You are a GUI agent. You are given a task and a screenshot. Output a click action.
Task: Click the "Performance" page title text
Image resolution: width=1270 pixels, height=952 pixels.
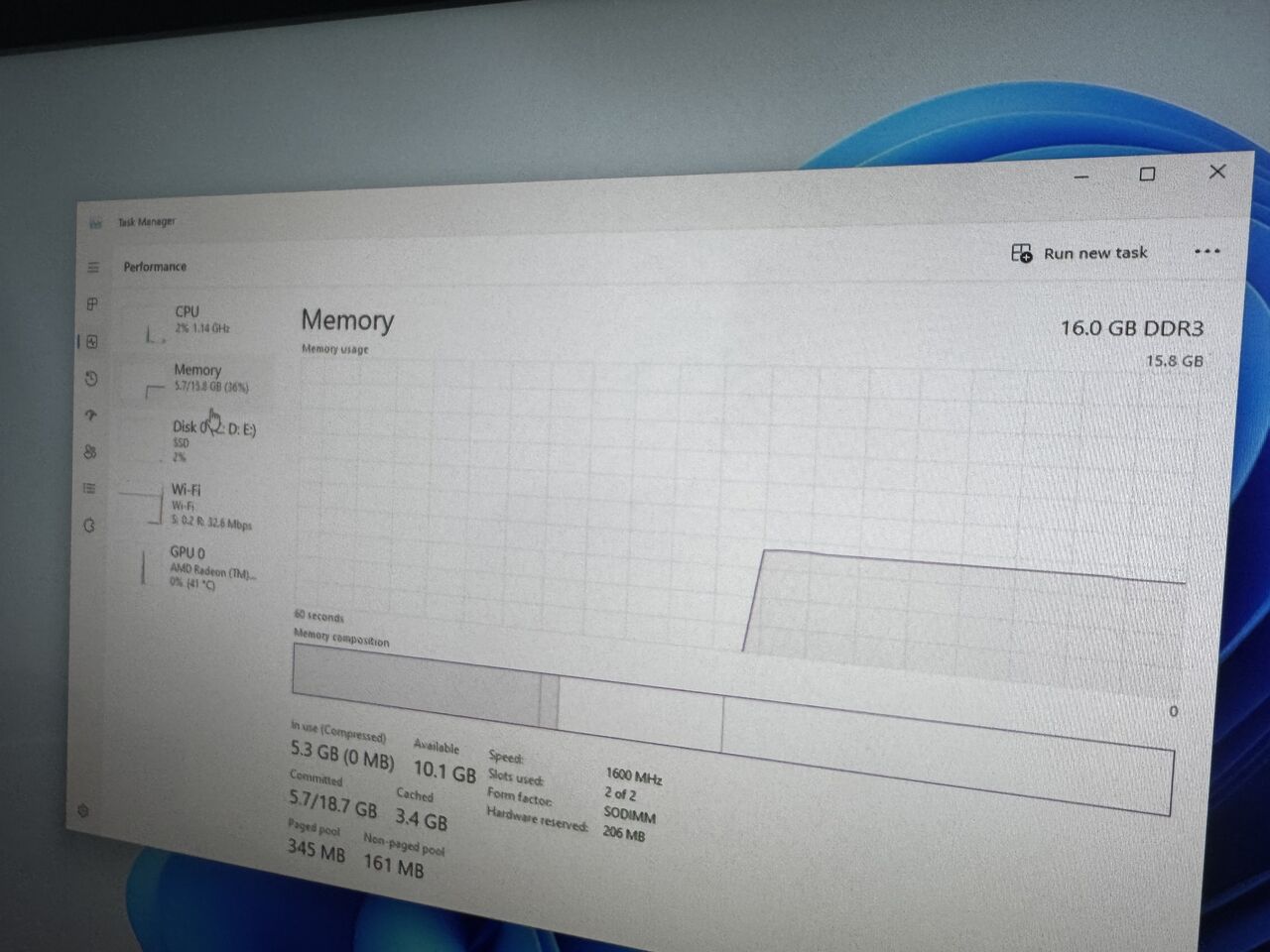tap(155, 267)
